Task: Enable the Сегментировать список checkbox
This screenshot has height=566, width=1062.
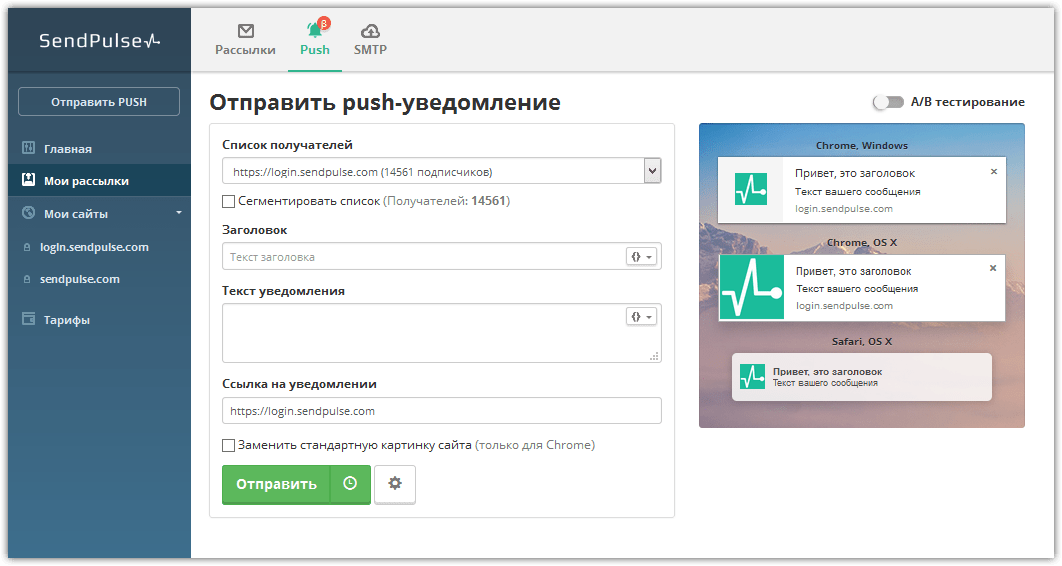Action: (x=229, y=201)
